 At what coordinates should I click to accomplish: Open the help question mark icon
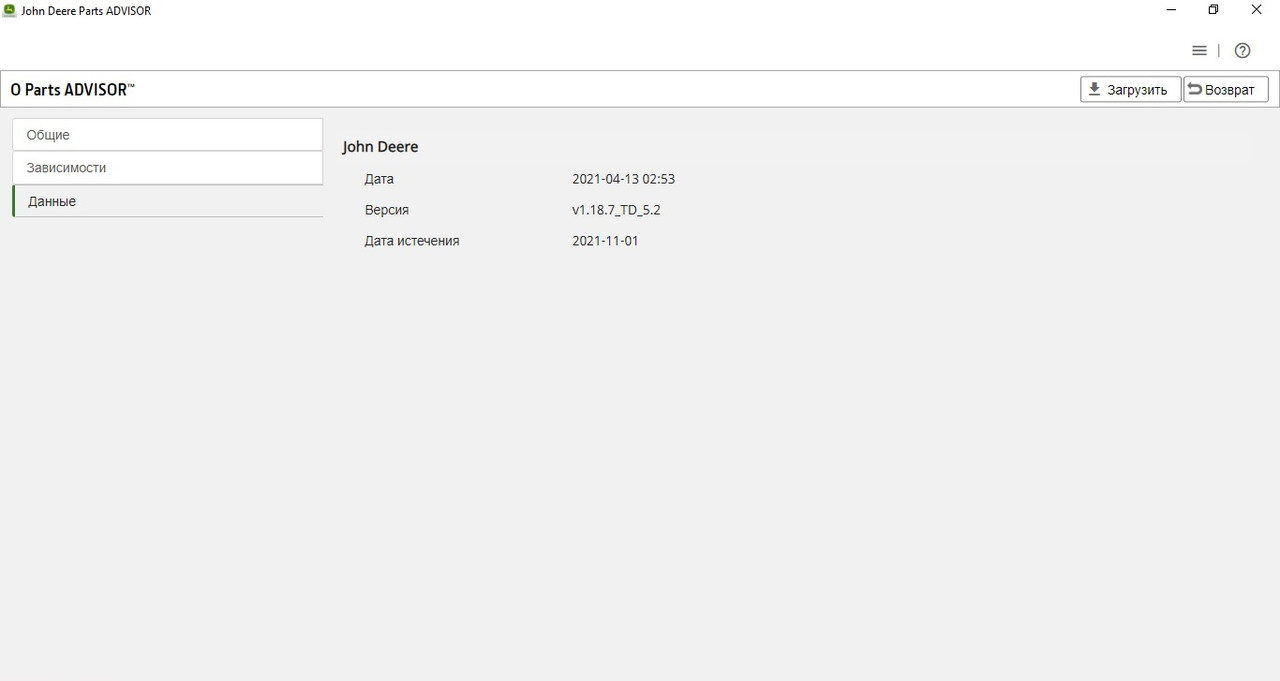pos(1243,51)
